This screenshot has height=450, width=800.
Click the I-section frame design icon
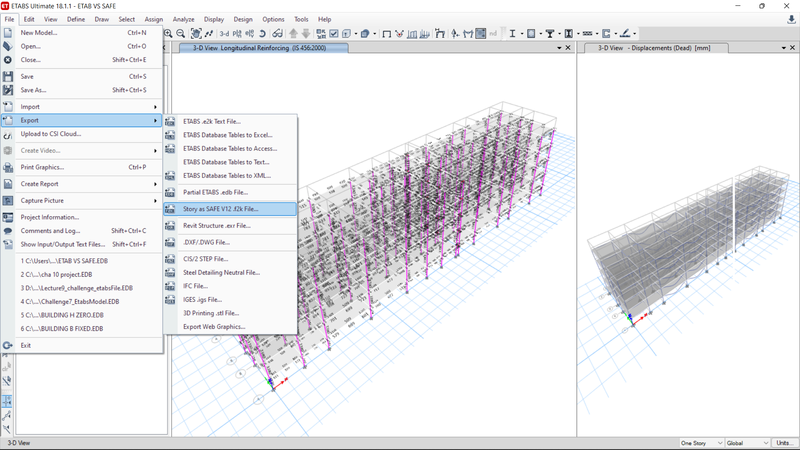point(512,34)
